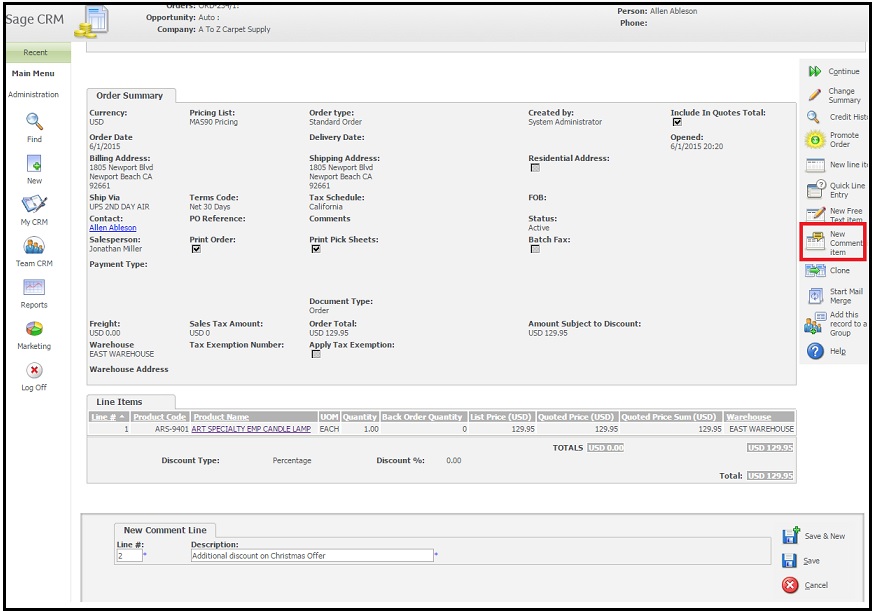This screenshot has width=873, height=611.
Task: Toggle the Print Pick Sheets checkbox
Action: tap(316, 249)
